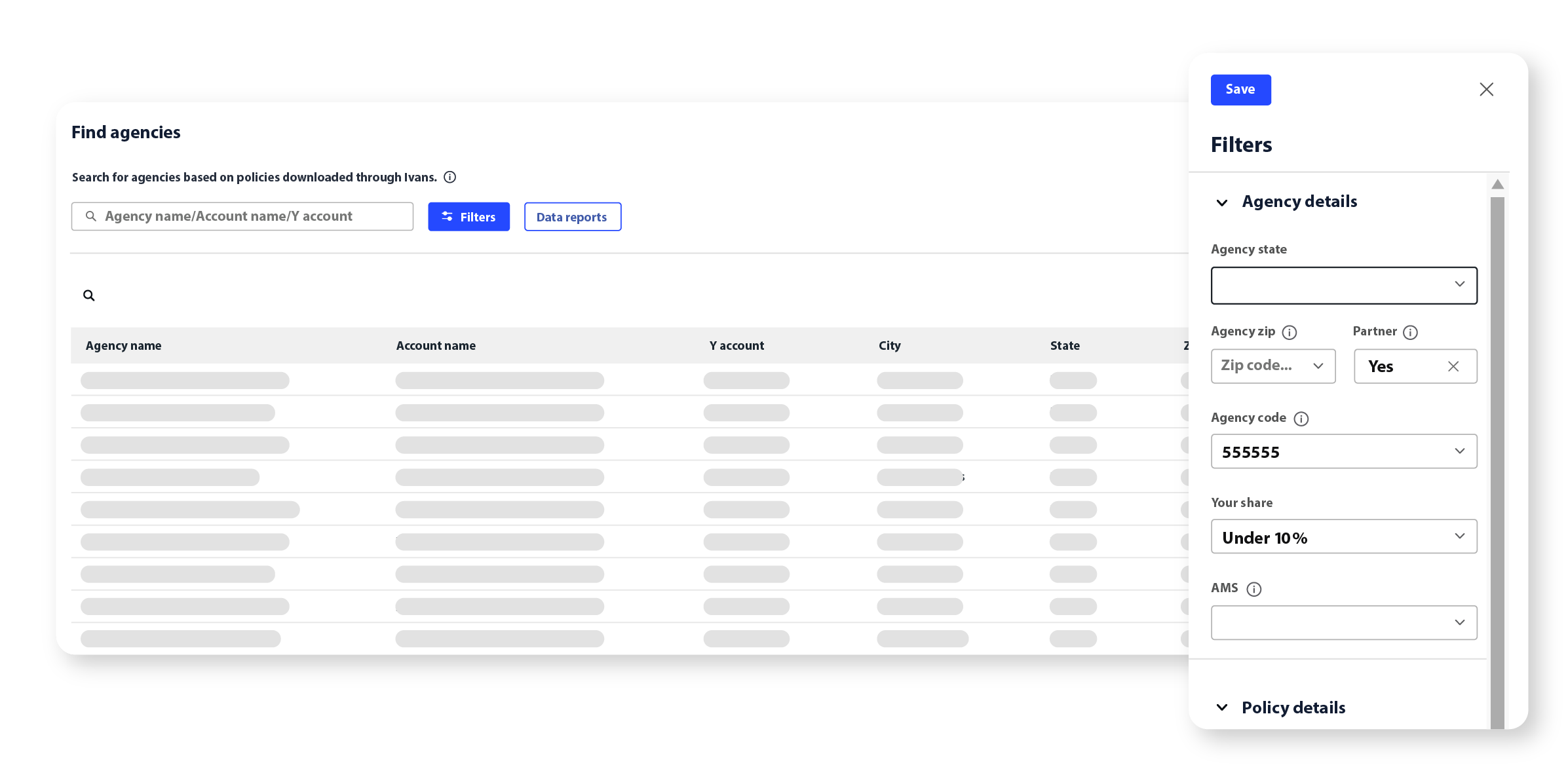
Task: Open the Agency code 555555 dropdown
Action: pyautogui.click(x=1344, y=451)
